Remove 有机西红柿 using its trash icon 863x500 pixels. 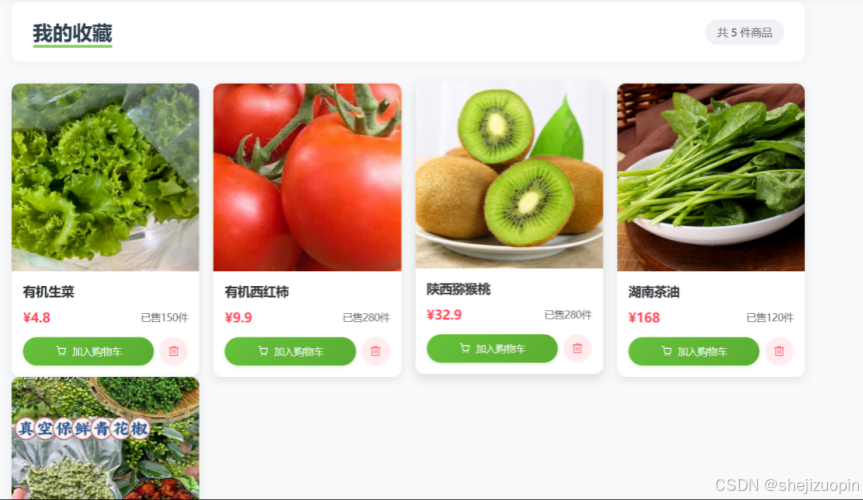[x=375, y=351]
